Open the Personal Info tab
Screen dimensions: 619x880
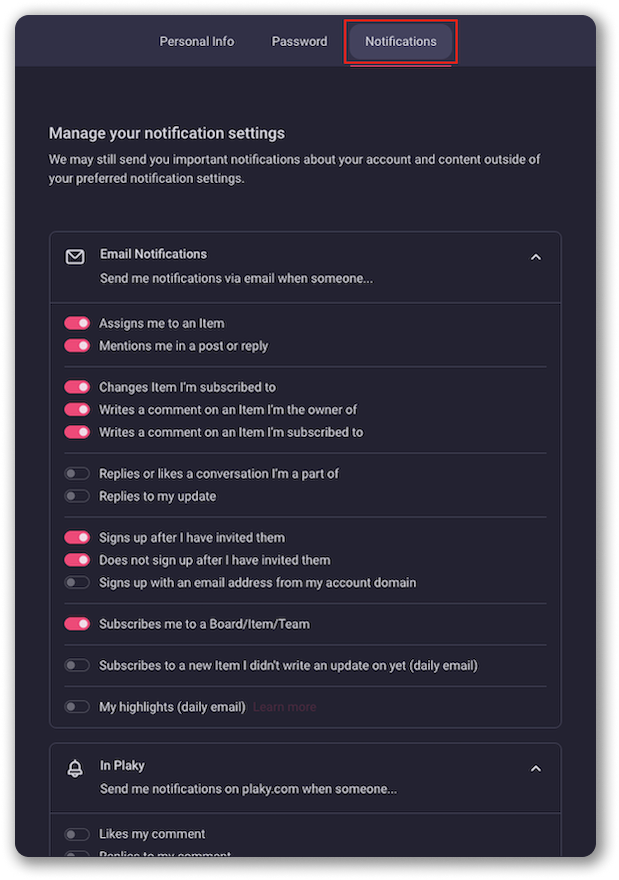(197, 41)
